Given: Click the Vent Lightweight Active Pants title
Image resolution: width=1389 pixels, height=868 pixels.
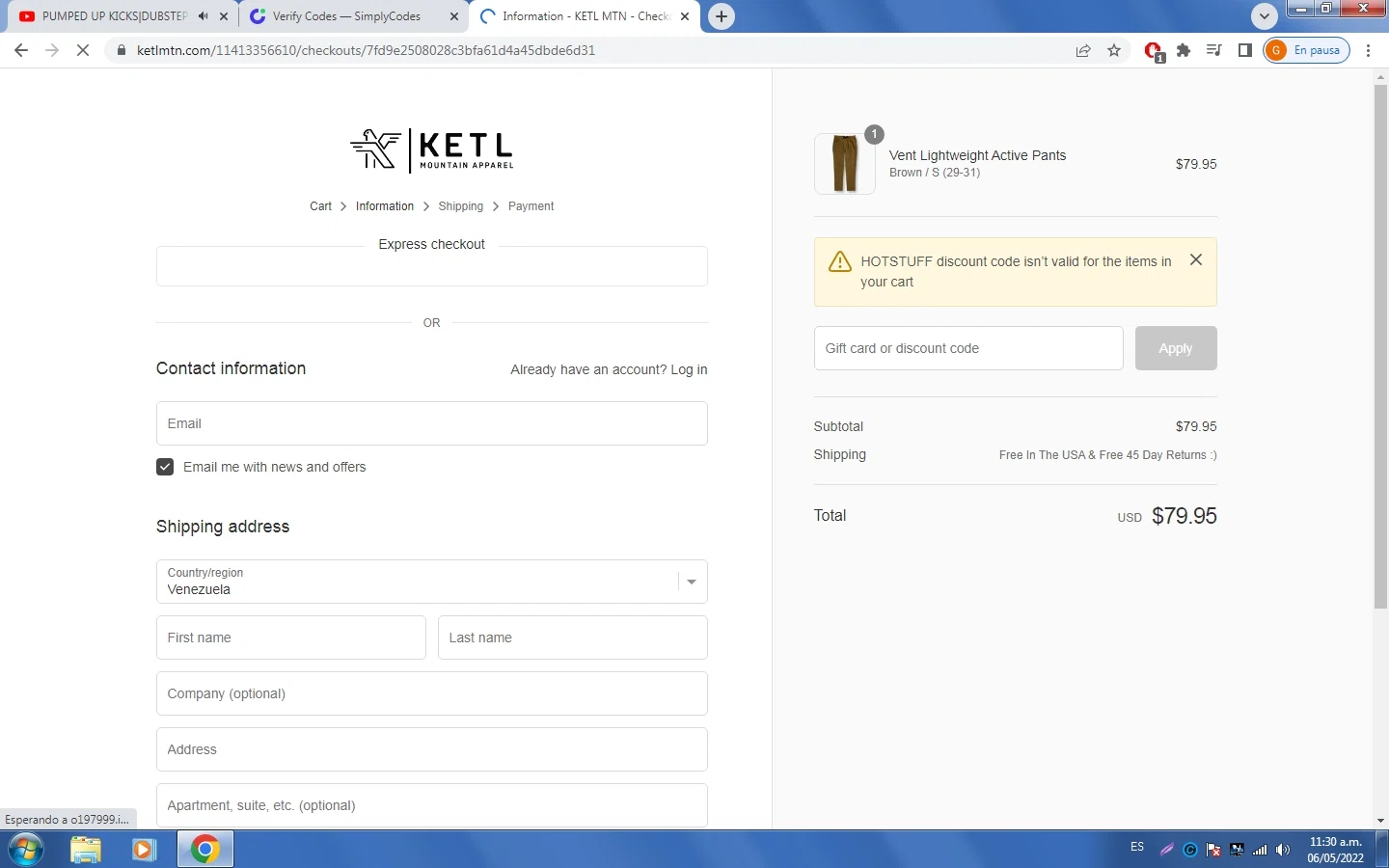Looking at the screenshot, I should [x=977, y=155].
